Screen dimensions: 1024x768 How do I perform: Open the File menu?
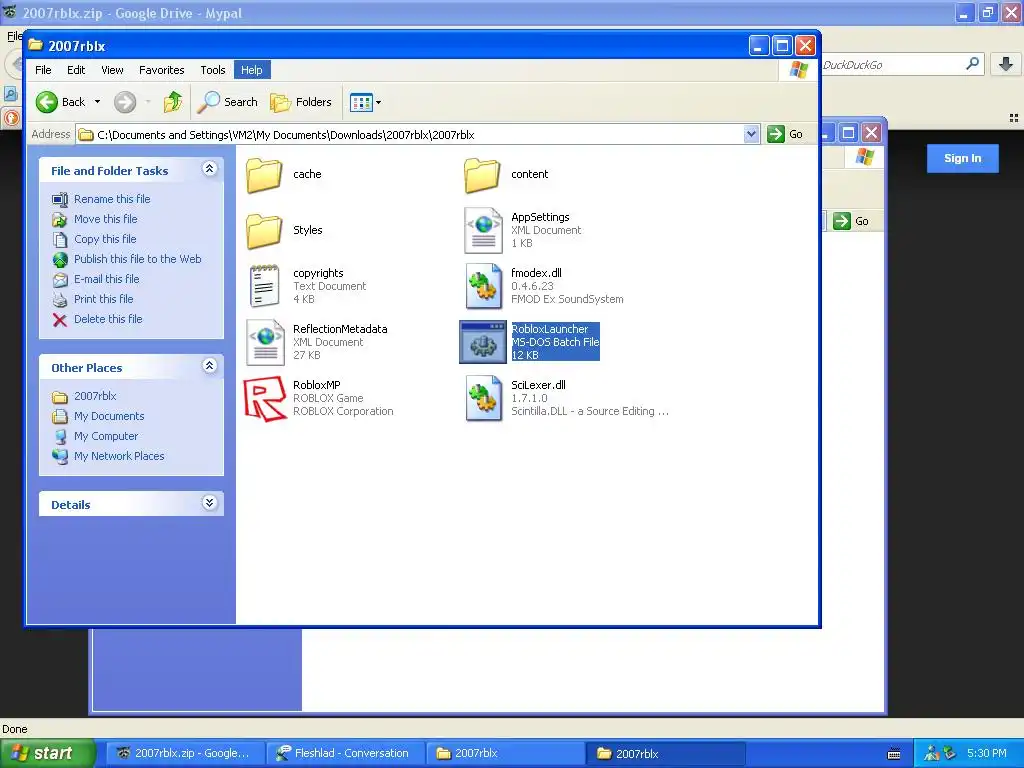(x=43, y=70)
